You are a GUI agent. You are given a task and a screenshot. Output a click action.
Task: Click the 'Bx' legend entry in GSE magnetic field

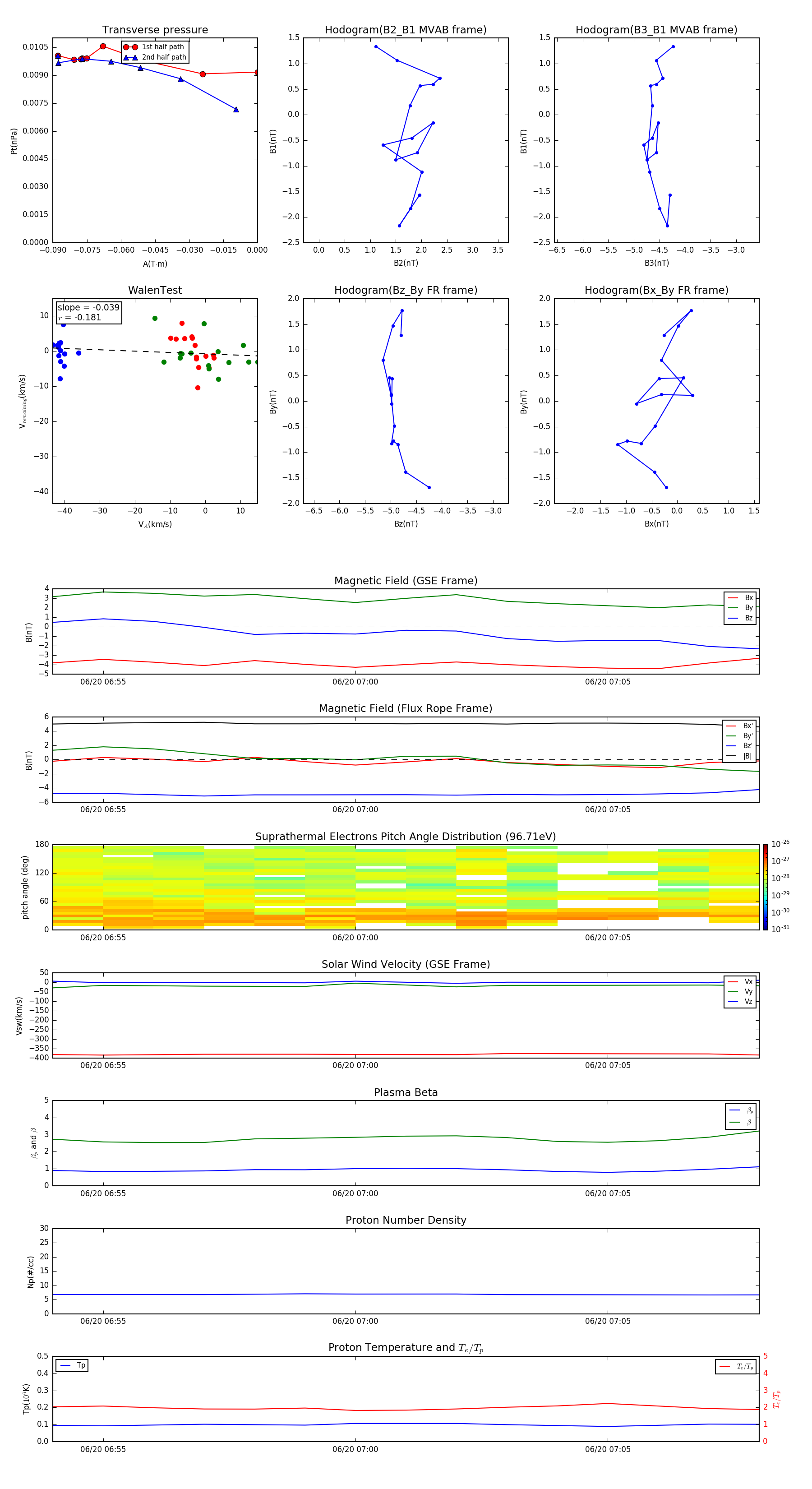[740, 598]
